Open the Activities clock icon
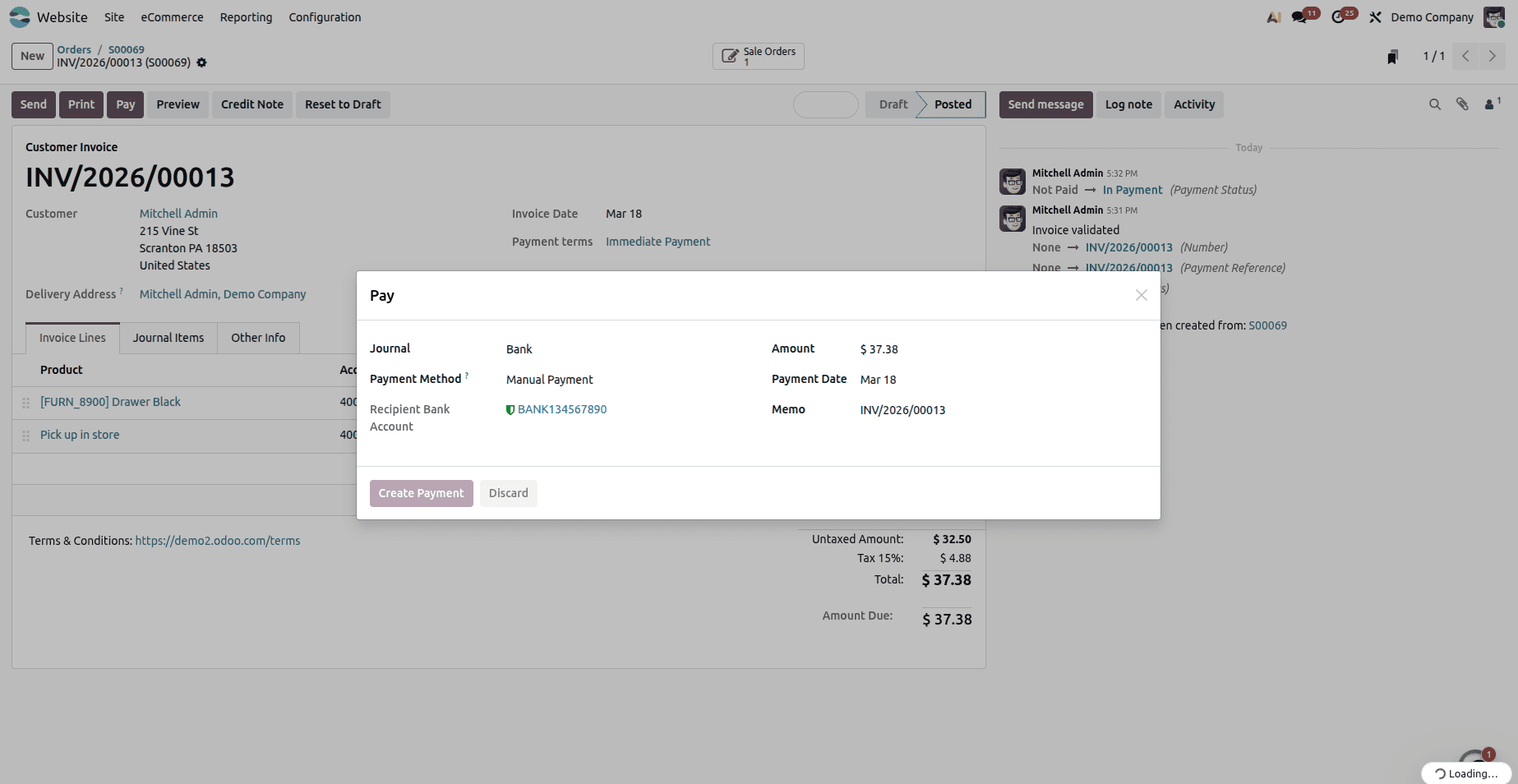The image size is (1518, 784). tap(1340, 16)
